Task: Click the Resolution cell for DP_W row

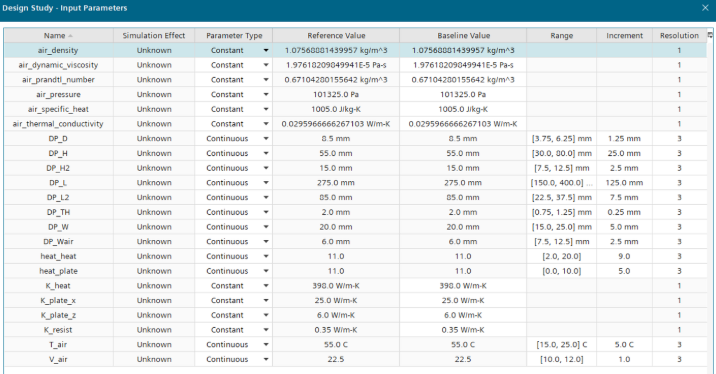Action: tap(679, 227)
